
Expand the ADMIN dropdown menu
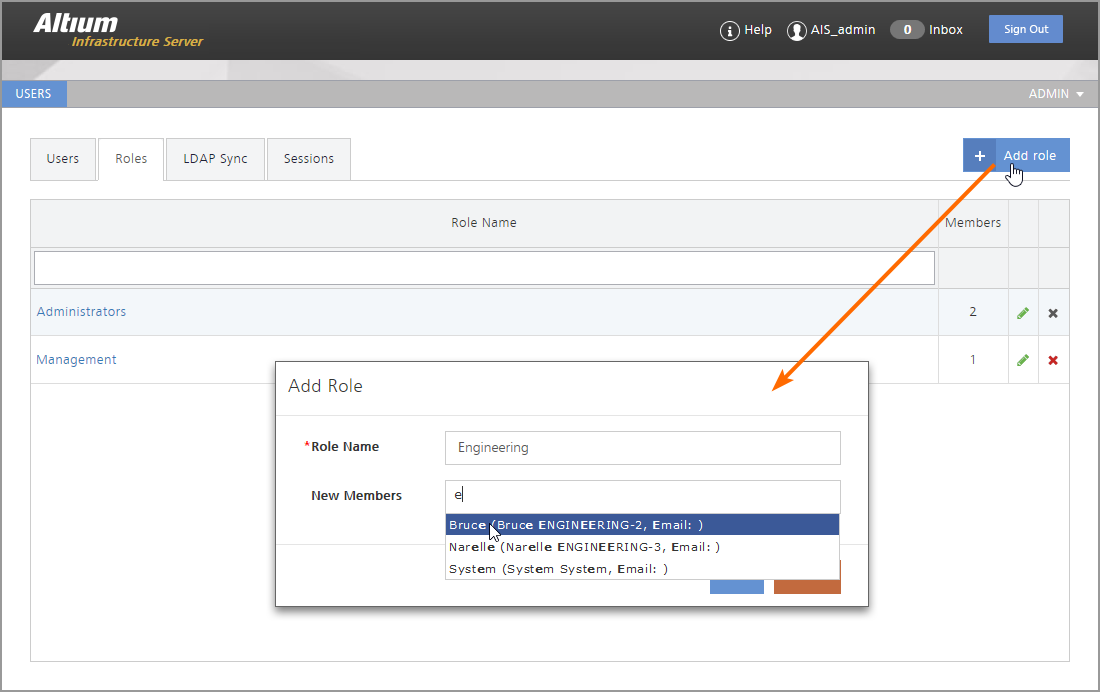click(x=1056, y=94)
